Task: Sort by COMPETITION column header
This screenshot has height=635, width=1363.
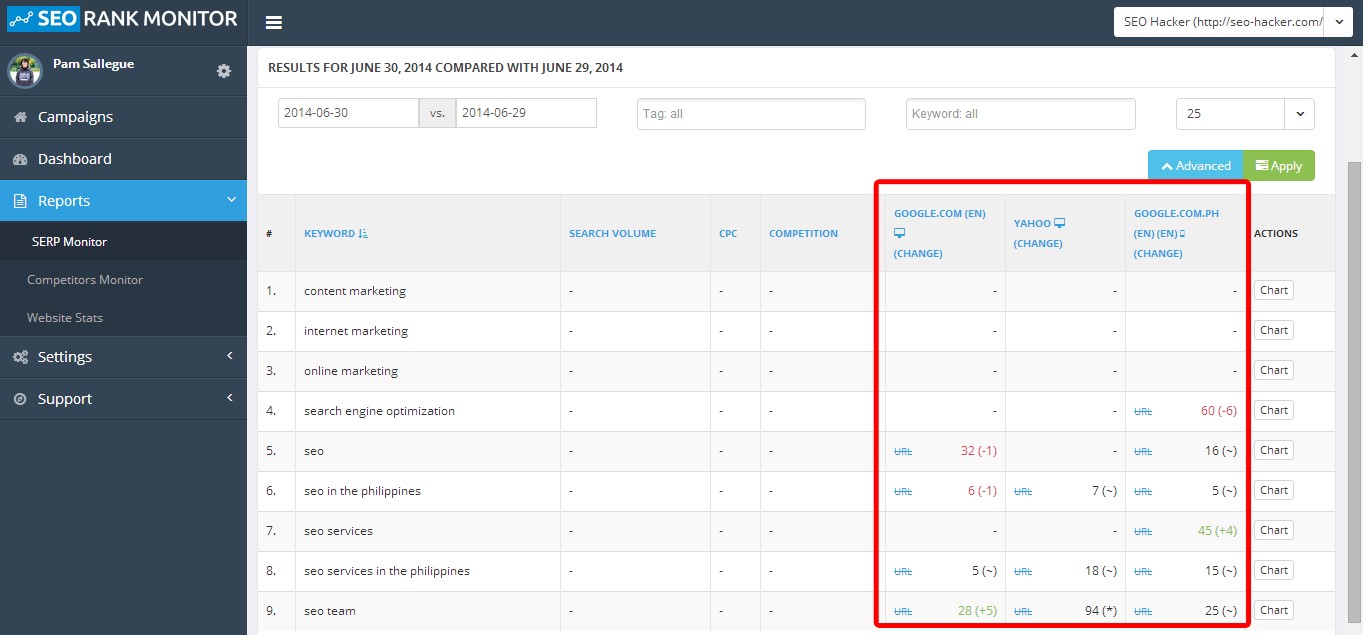Action: [x=803, y=233]
